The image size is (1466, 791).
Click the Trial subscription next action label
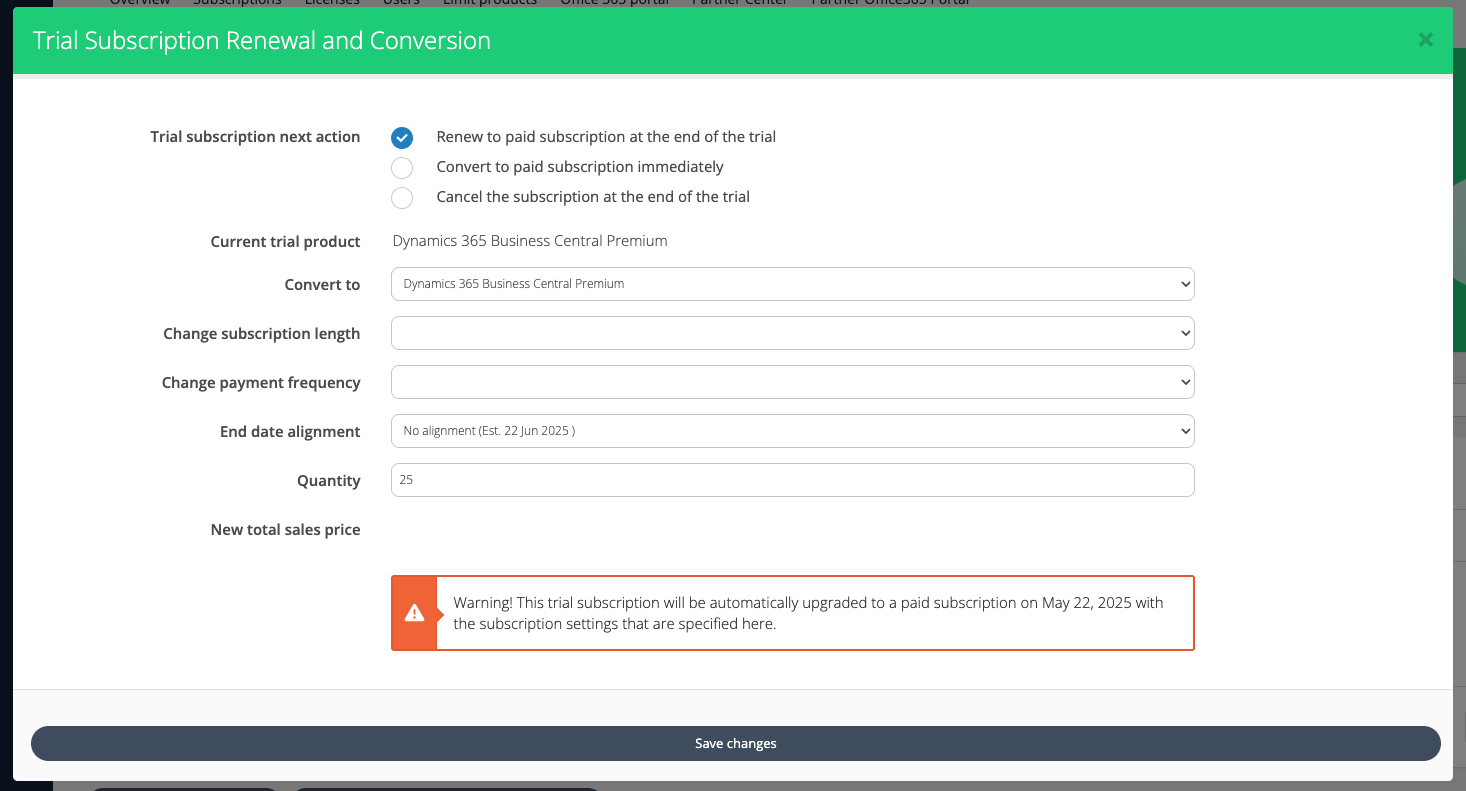255,137
